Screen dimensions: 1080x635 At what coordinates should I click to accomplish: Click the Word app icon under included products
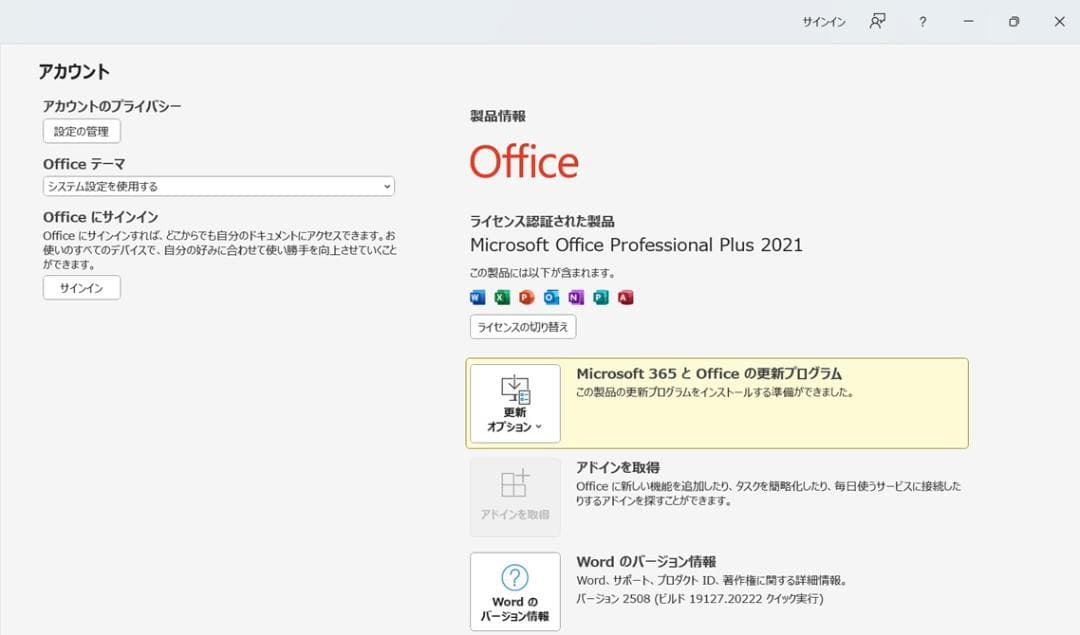[x=477, y=297]
